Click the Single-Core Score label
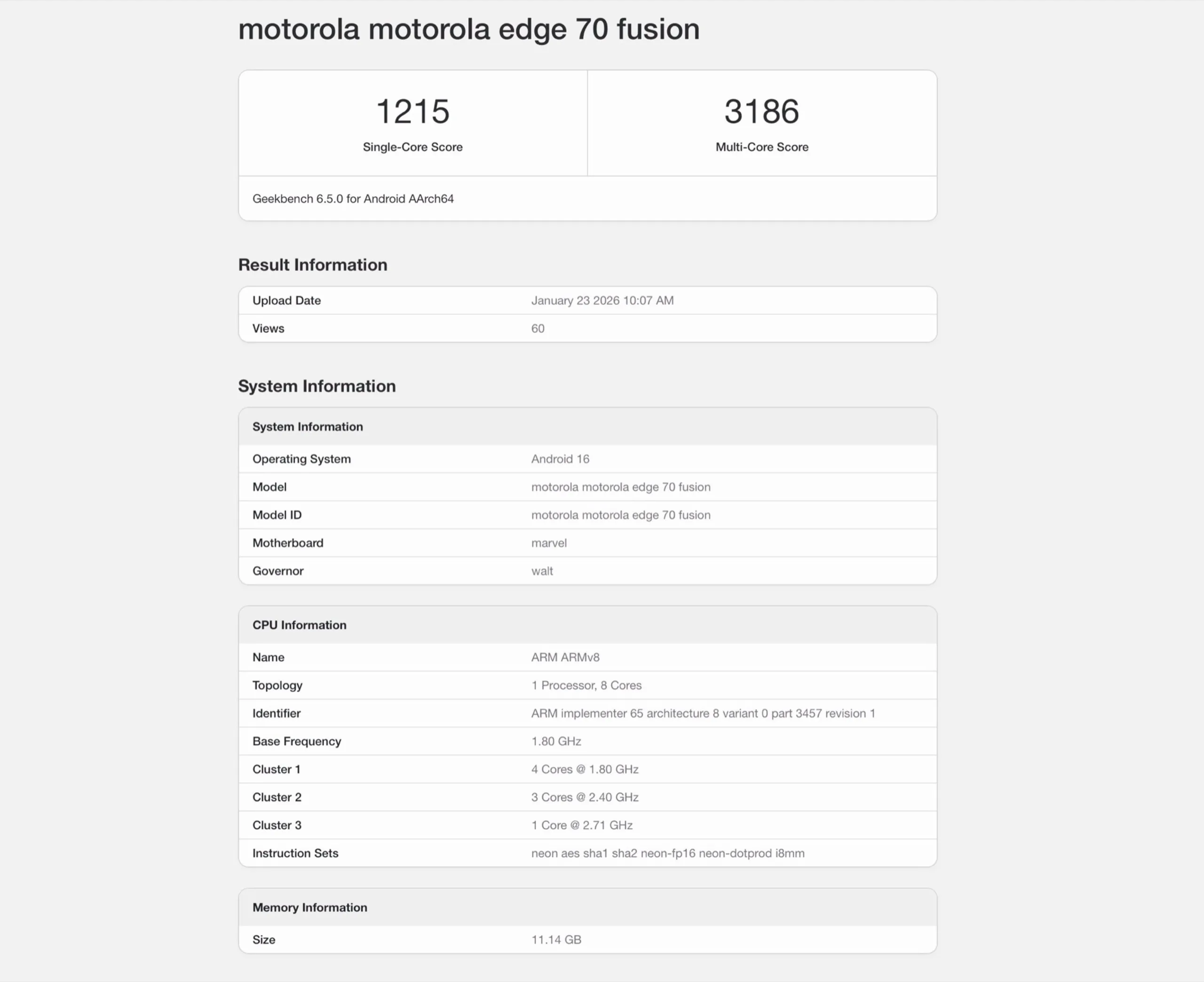 412,147
